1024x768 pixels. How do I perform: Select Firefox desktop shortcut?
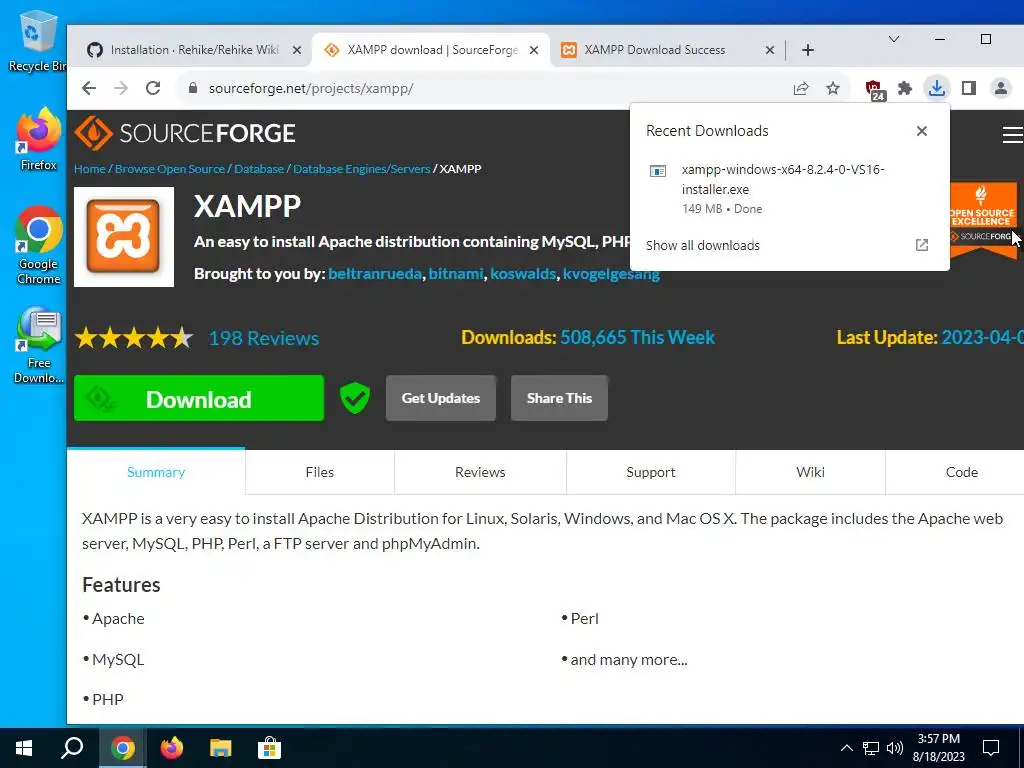point(39,139)
